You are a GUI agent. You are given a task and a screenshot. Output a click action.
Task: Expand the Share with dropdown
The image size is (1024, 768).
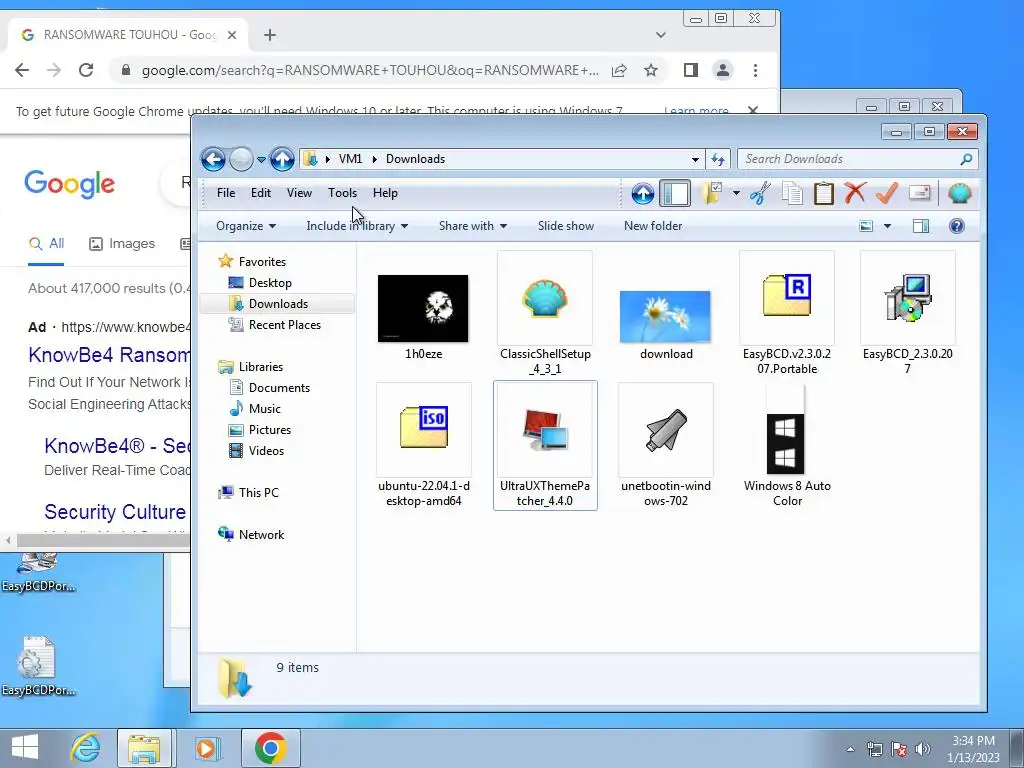pyautogui.click(x=473, y=226)
